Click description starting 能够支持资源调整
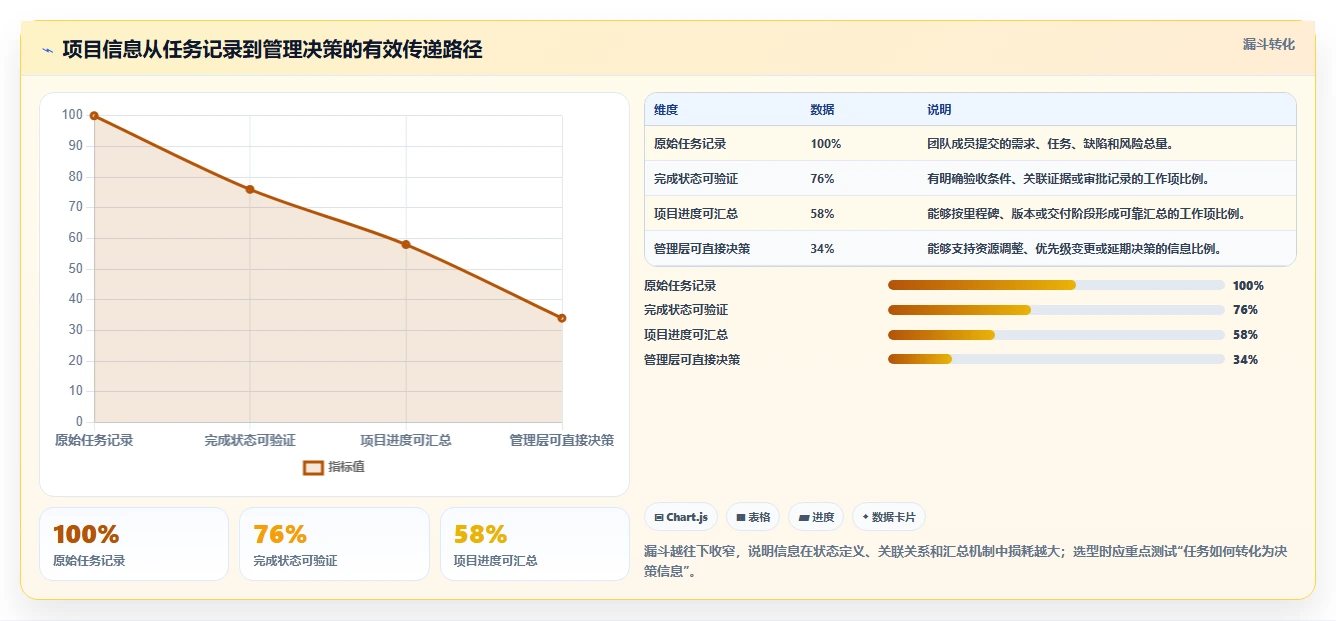 (1075, 249)
